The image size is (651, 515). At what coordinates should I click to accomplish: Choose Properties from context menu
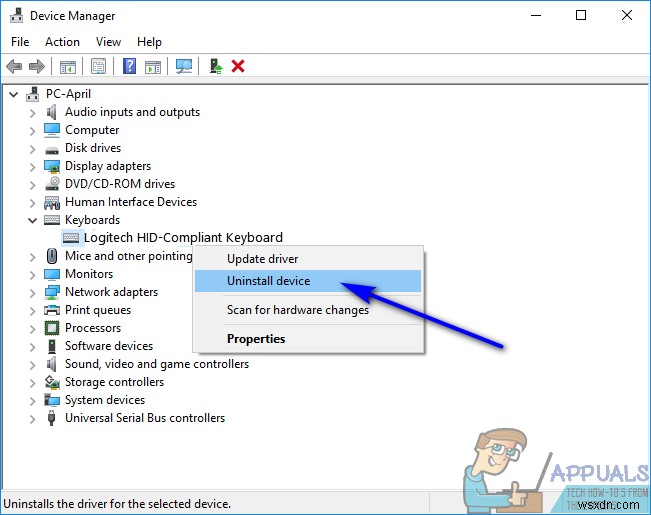pos(308,339)
